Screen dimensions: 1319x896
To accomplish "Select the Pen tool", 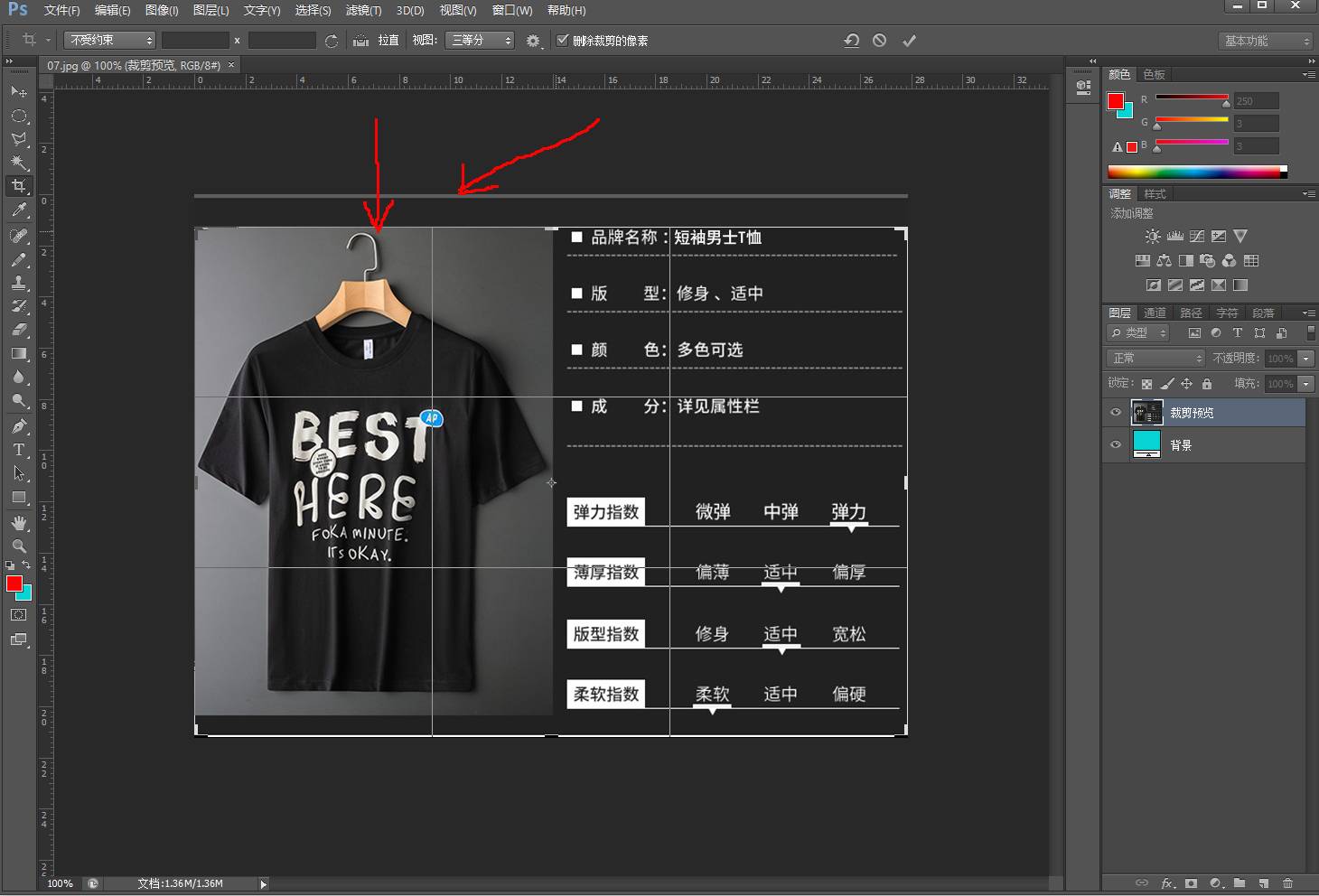I will [x=18, y=426].
